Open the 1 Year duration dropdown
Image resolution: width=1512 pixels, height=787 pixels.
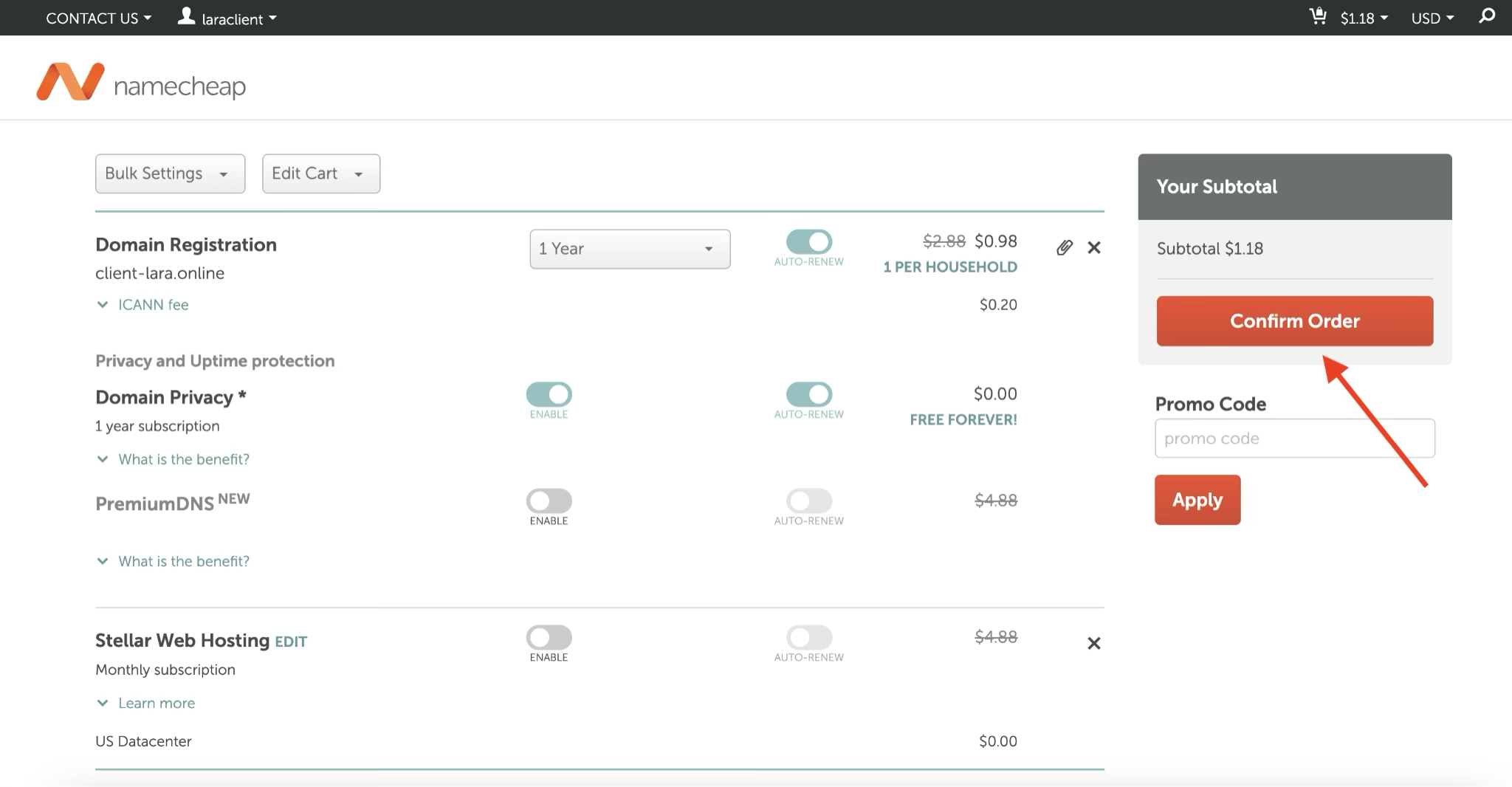[629, 249]
